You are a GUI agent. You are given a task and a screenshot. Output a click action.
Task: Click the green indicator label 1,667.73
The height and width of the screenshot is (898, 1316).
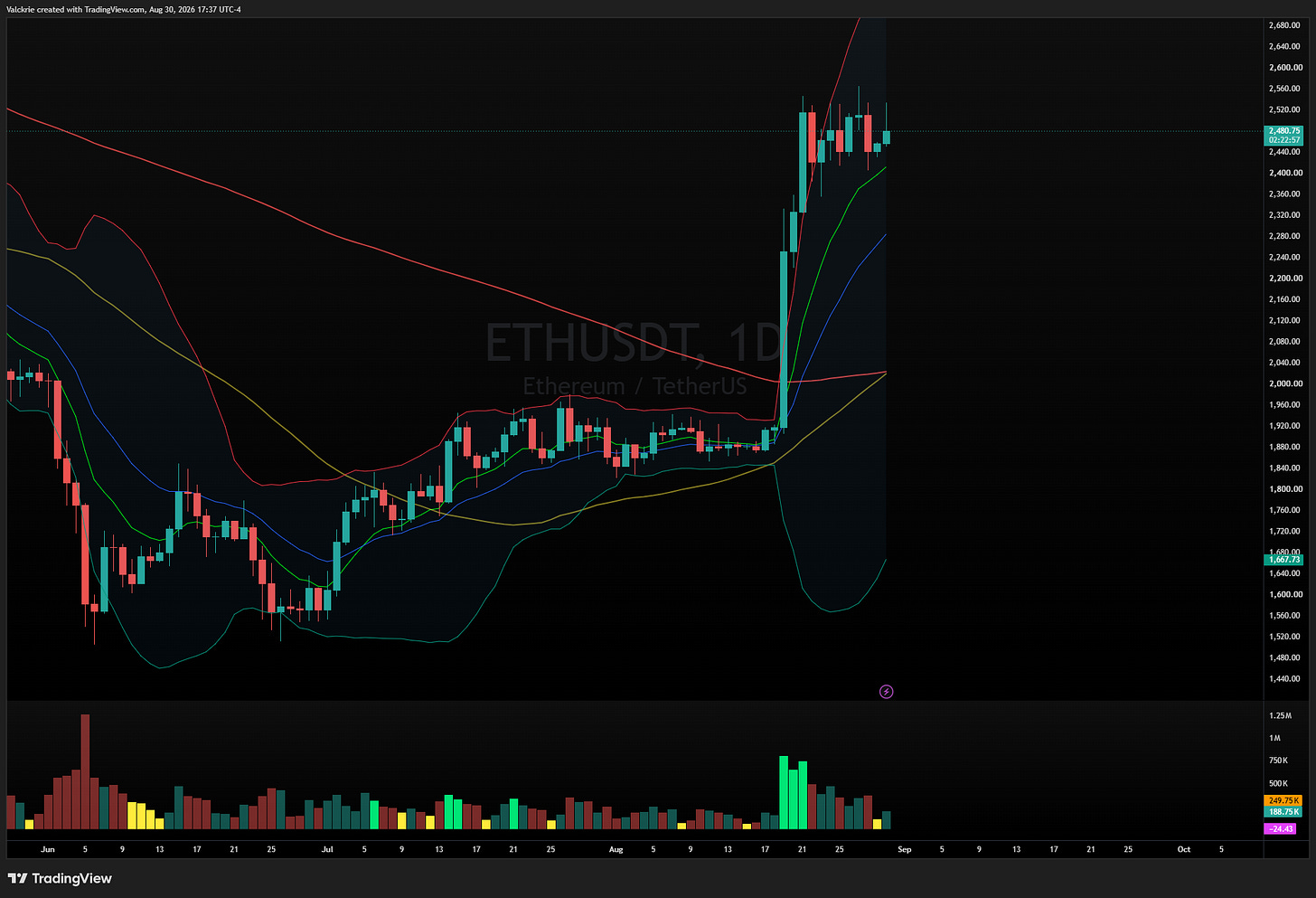(x=1283, y=560)
